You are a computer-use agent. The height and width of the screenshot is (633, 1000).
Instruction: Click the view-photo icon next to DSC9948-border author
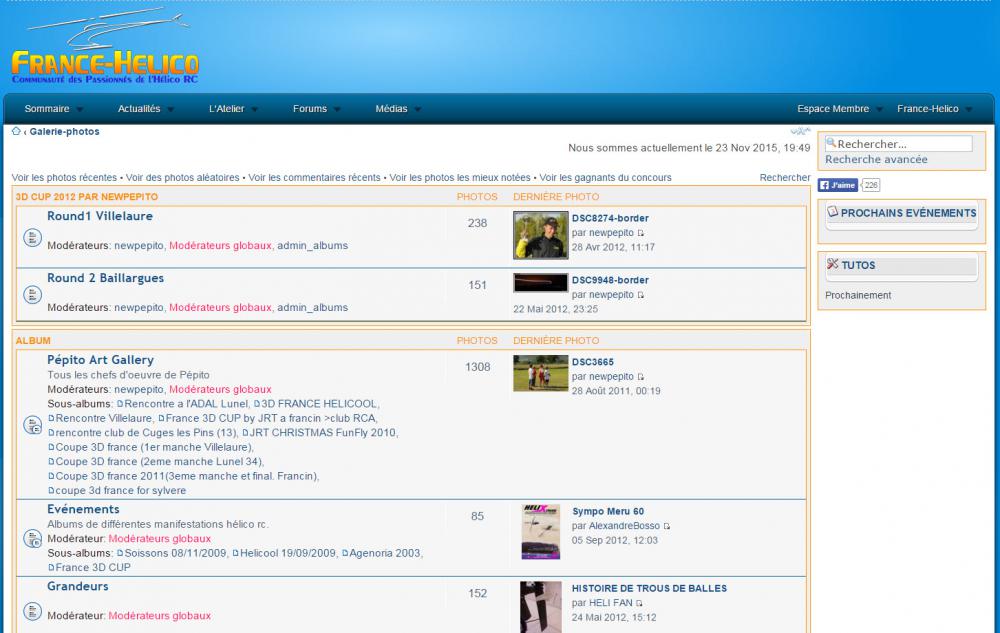[x=641, y=295]
